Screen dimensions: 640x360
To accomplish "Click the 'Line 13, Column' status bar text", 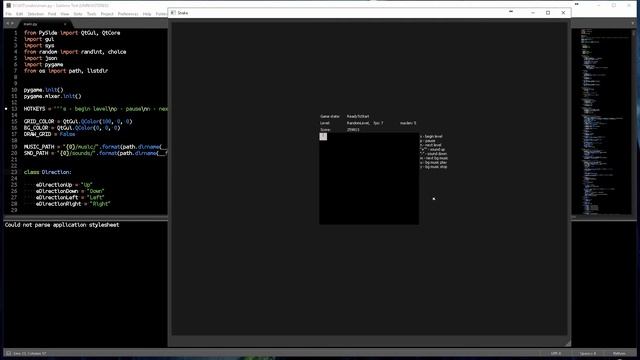I will click(x=30, y=353).
